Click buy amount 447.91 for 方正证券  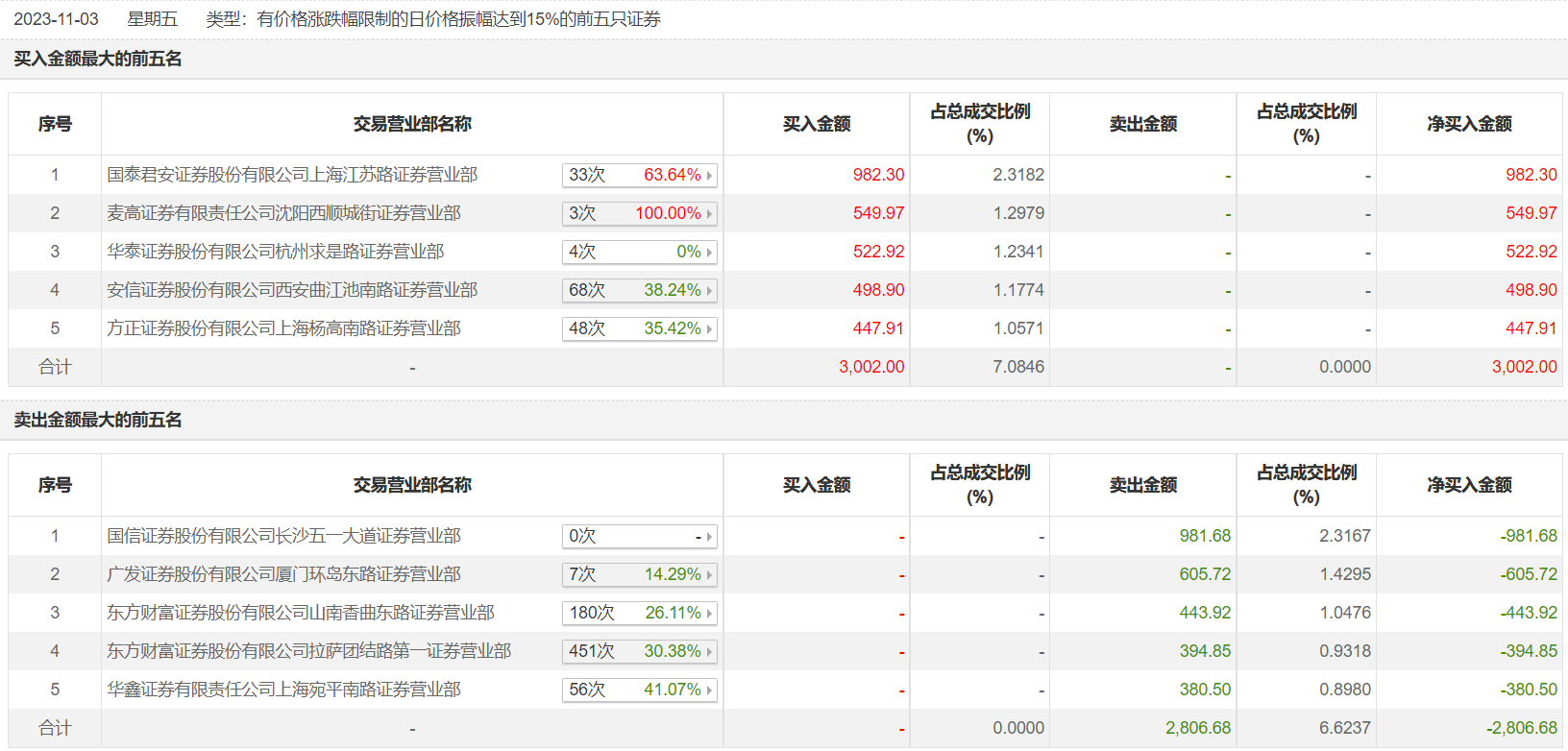(878, 328)
